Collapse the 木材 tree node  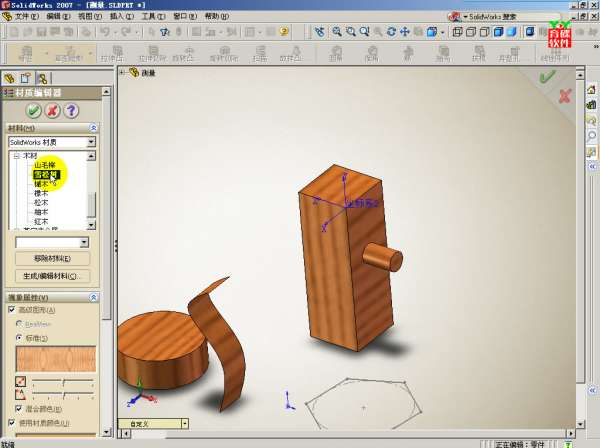pos(16,156)
